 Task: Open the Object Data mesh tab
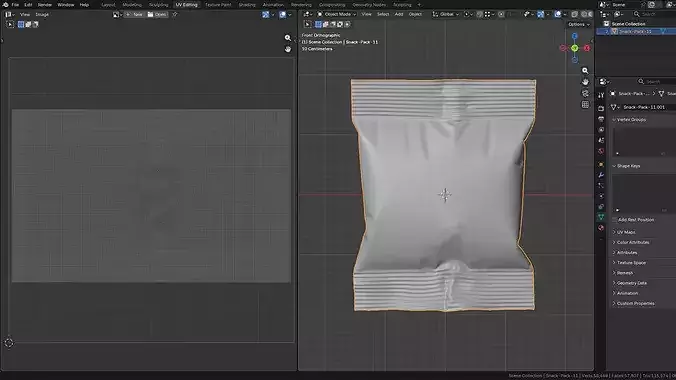pos(601,217)
